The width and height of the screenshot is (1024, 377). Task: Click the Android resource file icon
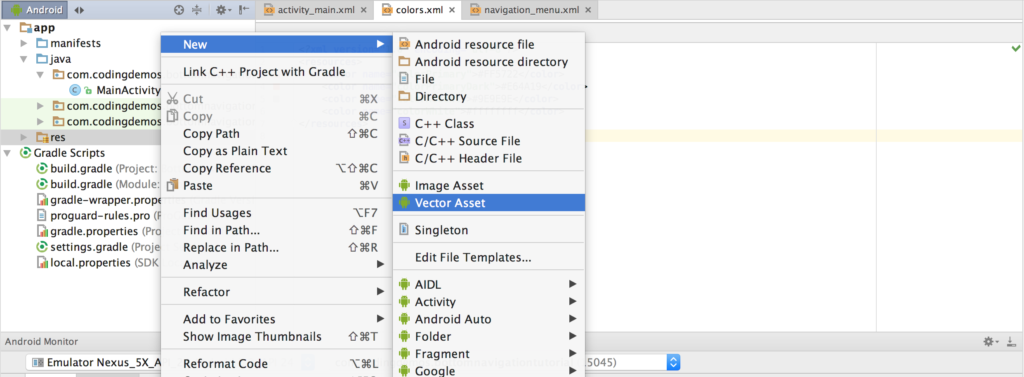click(x=404, y=44)
